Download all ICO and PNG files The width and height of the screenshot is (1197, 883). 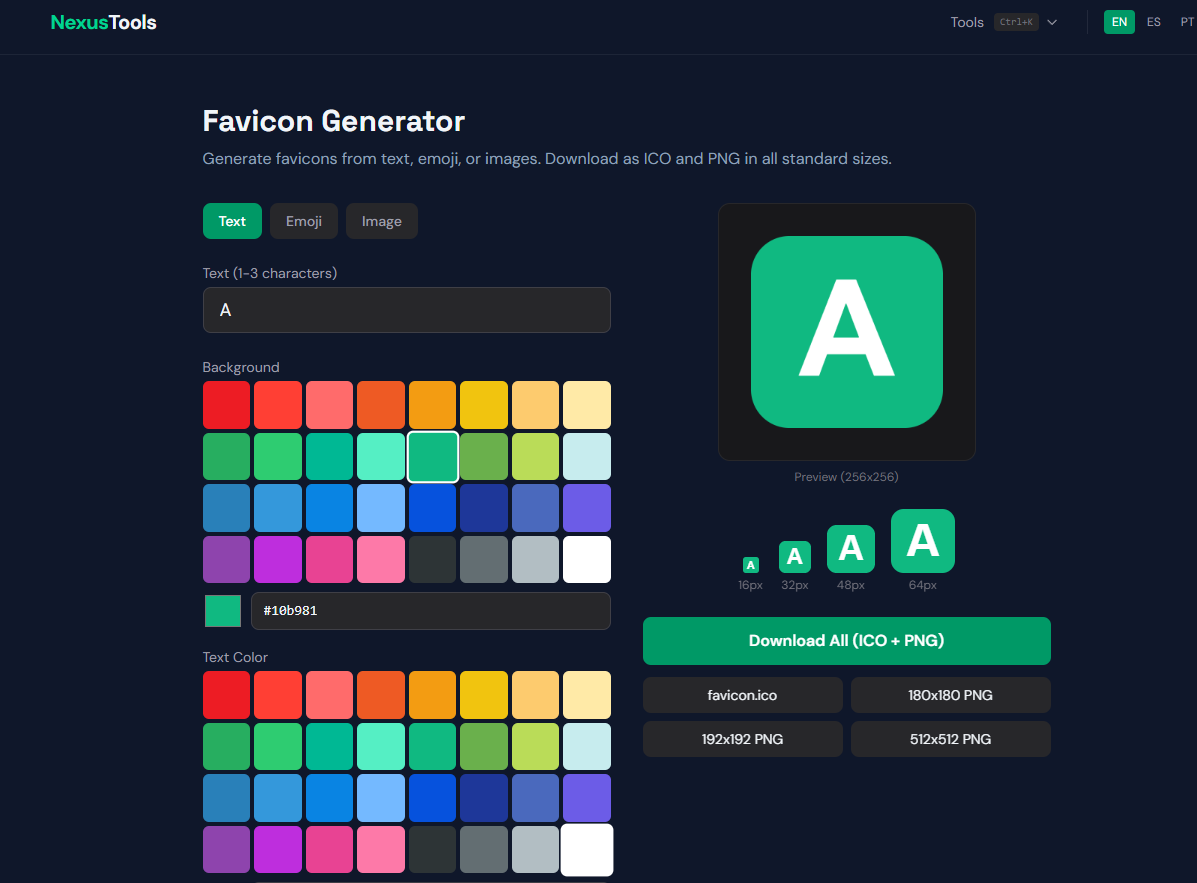click(847, 641)
